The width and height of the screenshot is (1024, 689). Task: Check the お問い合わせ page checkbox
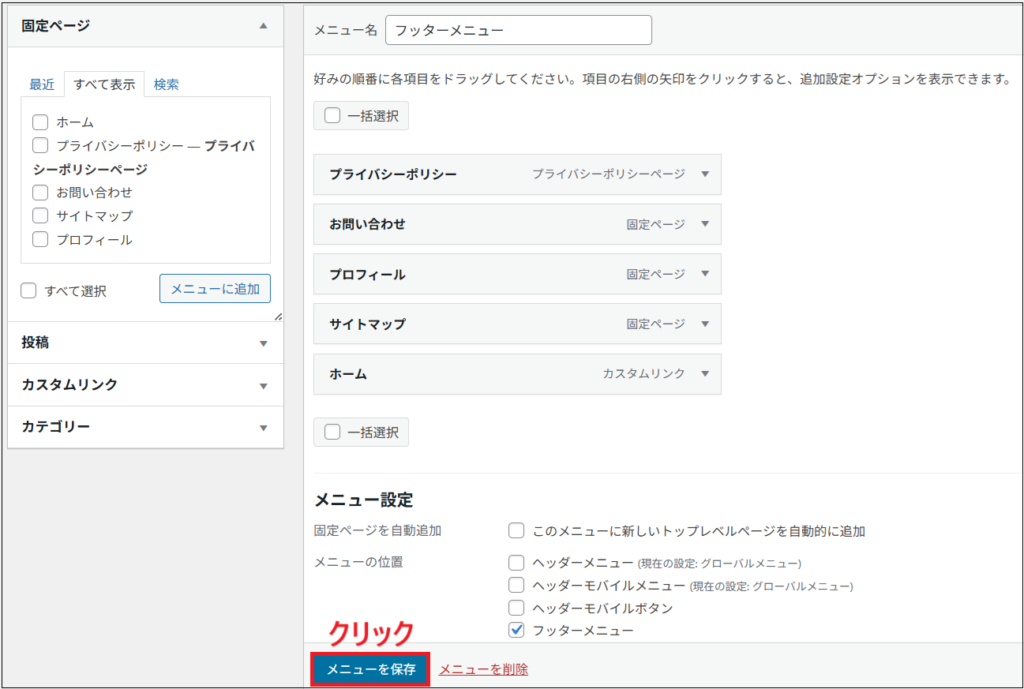[x=40, y=192]
